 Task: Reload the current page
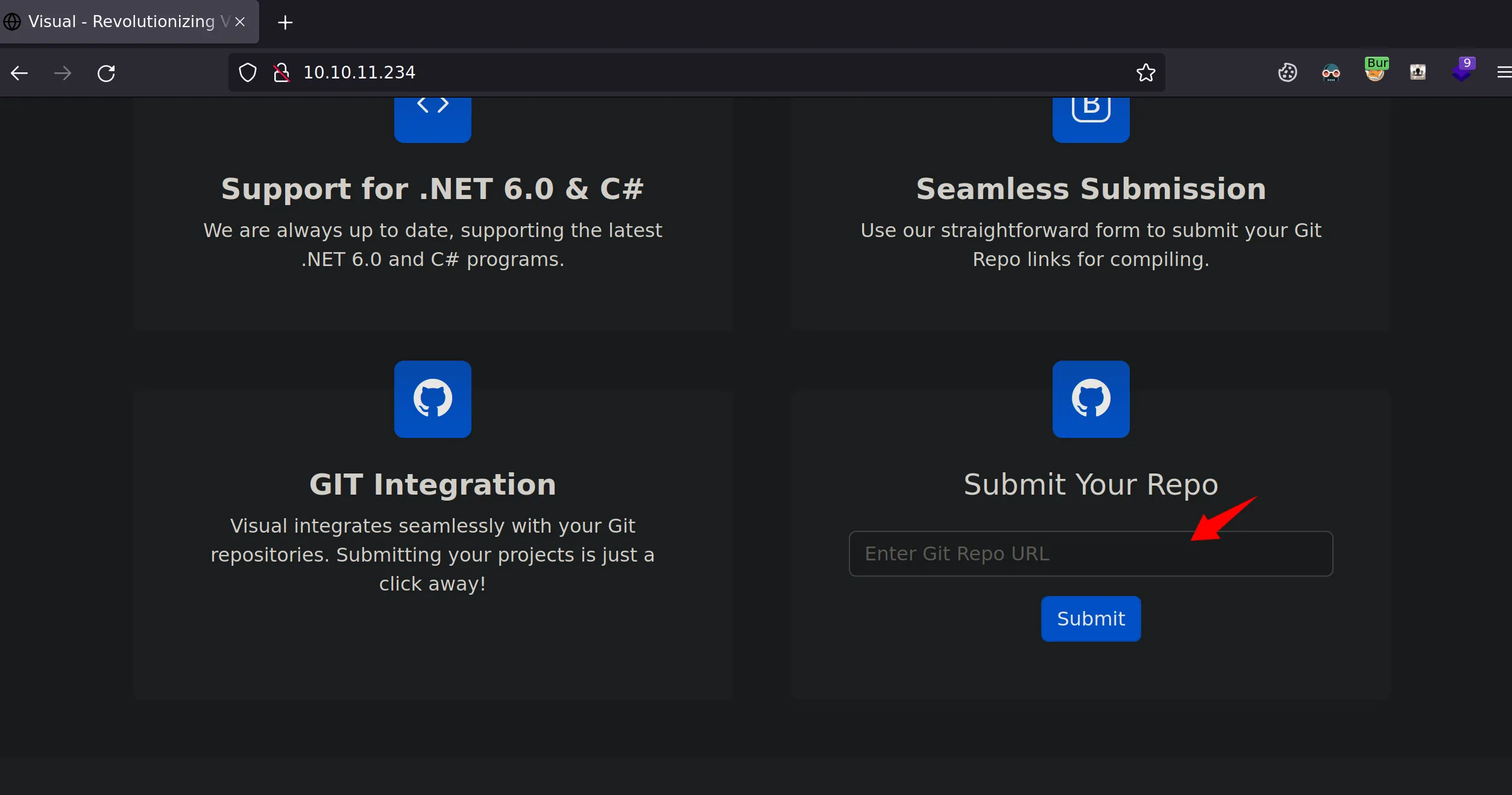[x=106, y=73]
